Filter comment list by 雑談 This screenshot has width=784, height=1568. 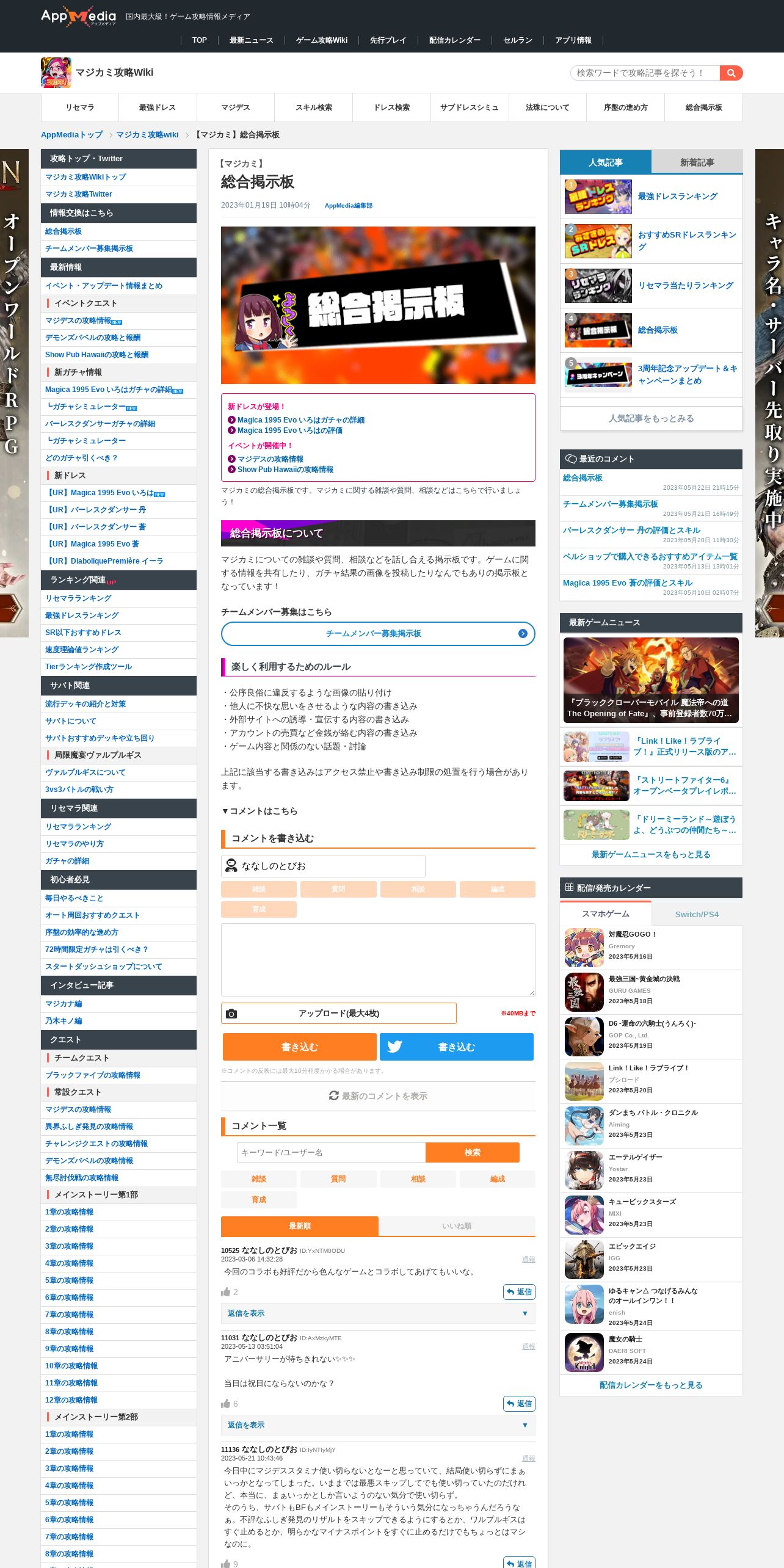259,1179
